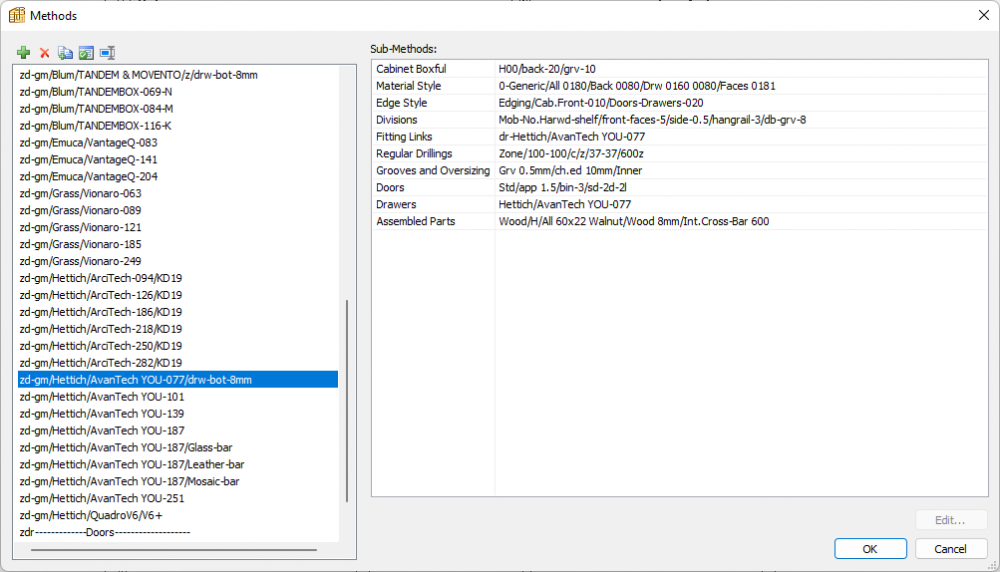Click Drawers value Hettich/AvanTech YOU-077
This screenshot has height=572, width=1000.
(x=565, y=204)
